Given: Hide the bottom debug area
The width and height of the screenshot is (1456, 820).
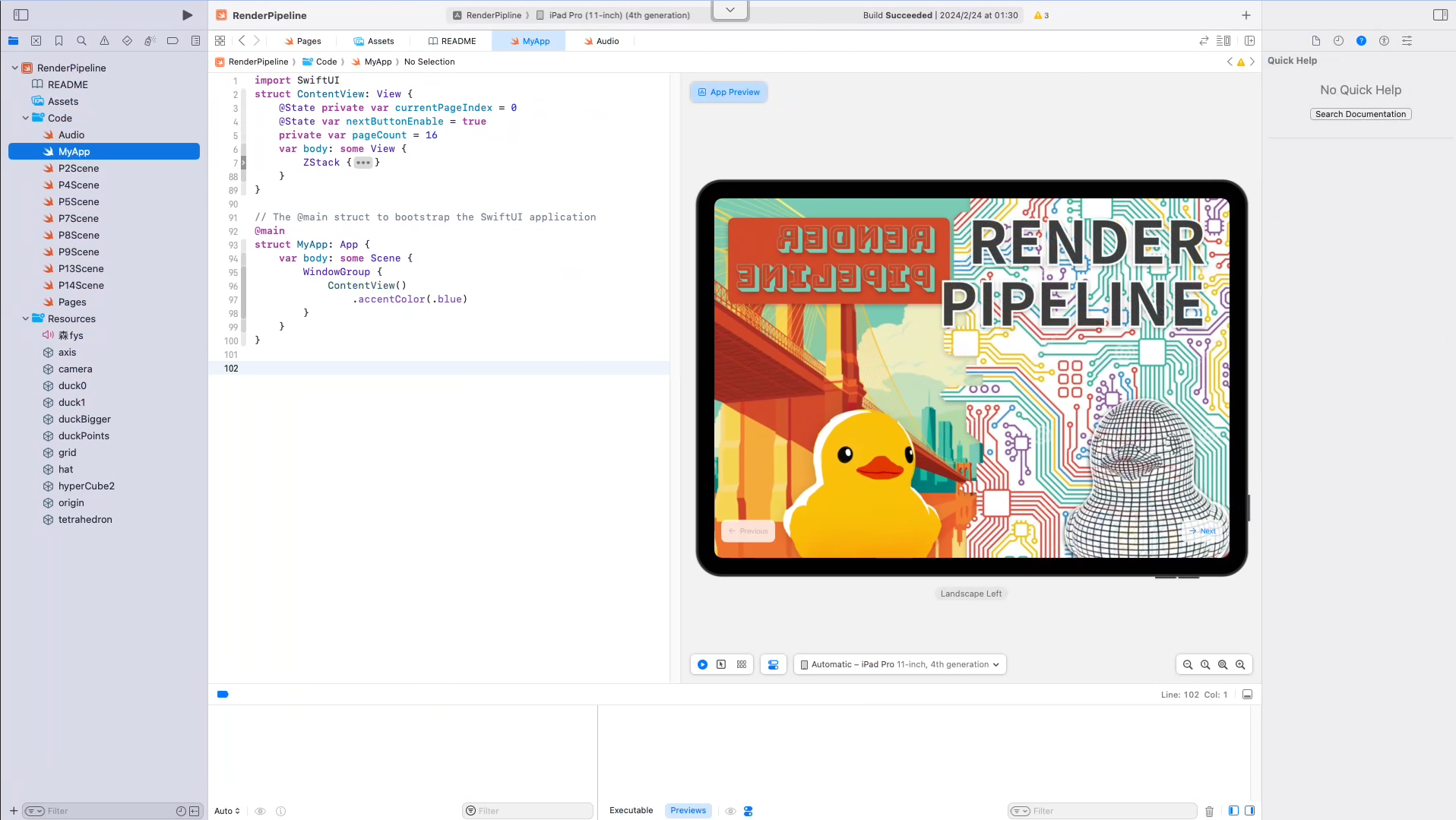Looking at the screenshot, I should [1247, 695].
